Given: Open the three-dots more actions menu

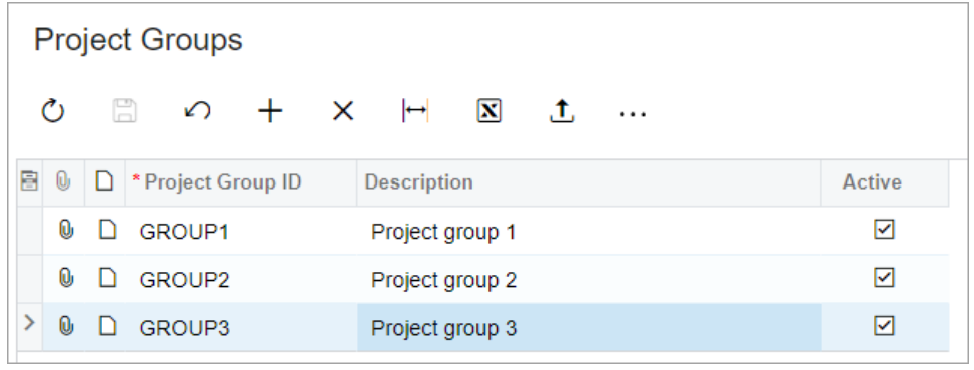Looking at the screenshot, I should [x=633, y=114].
